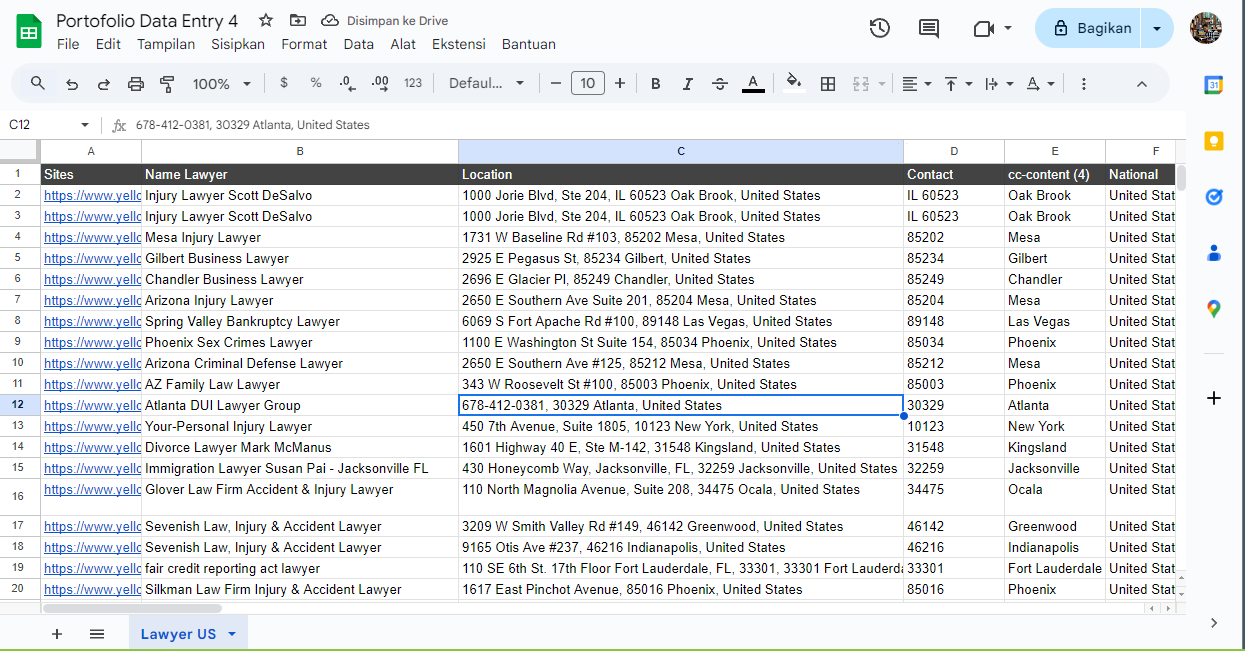Open the Google Maps side panel
This screenshot has height=651, width=1245.
1214,309
